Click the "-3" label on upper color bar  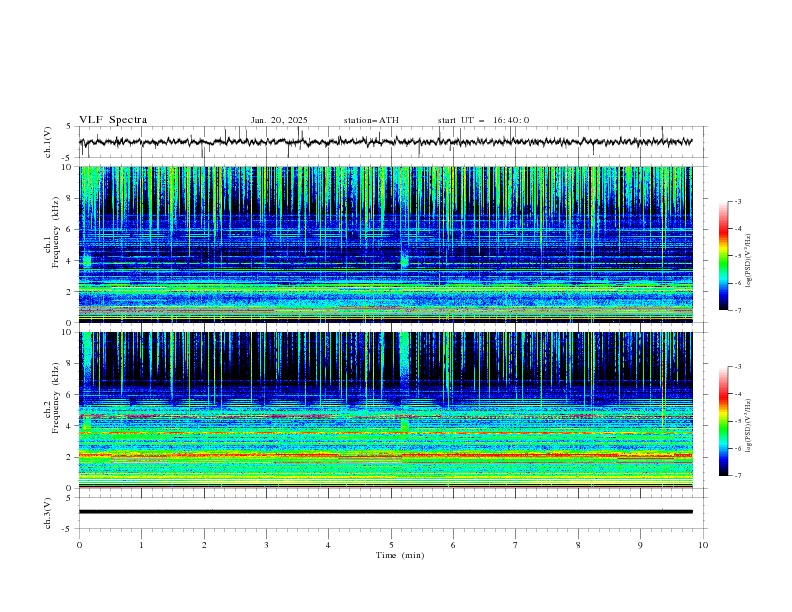(738, 201)
